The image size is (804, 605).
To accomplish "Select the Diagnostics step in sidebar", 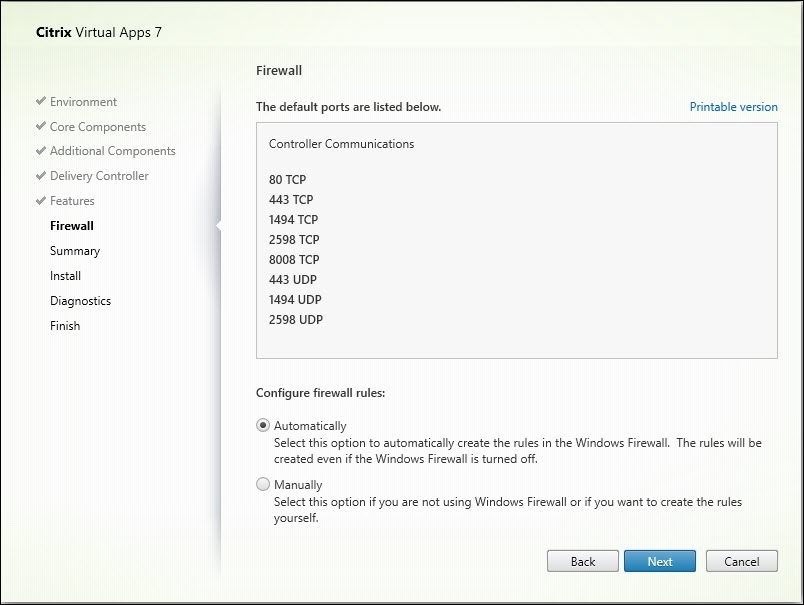I will (80, 301).
